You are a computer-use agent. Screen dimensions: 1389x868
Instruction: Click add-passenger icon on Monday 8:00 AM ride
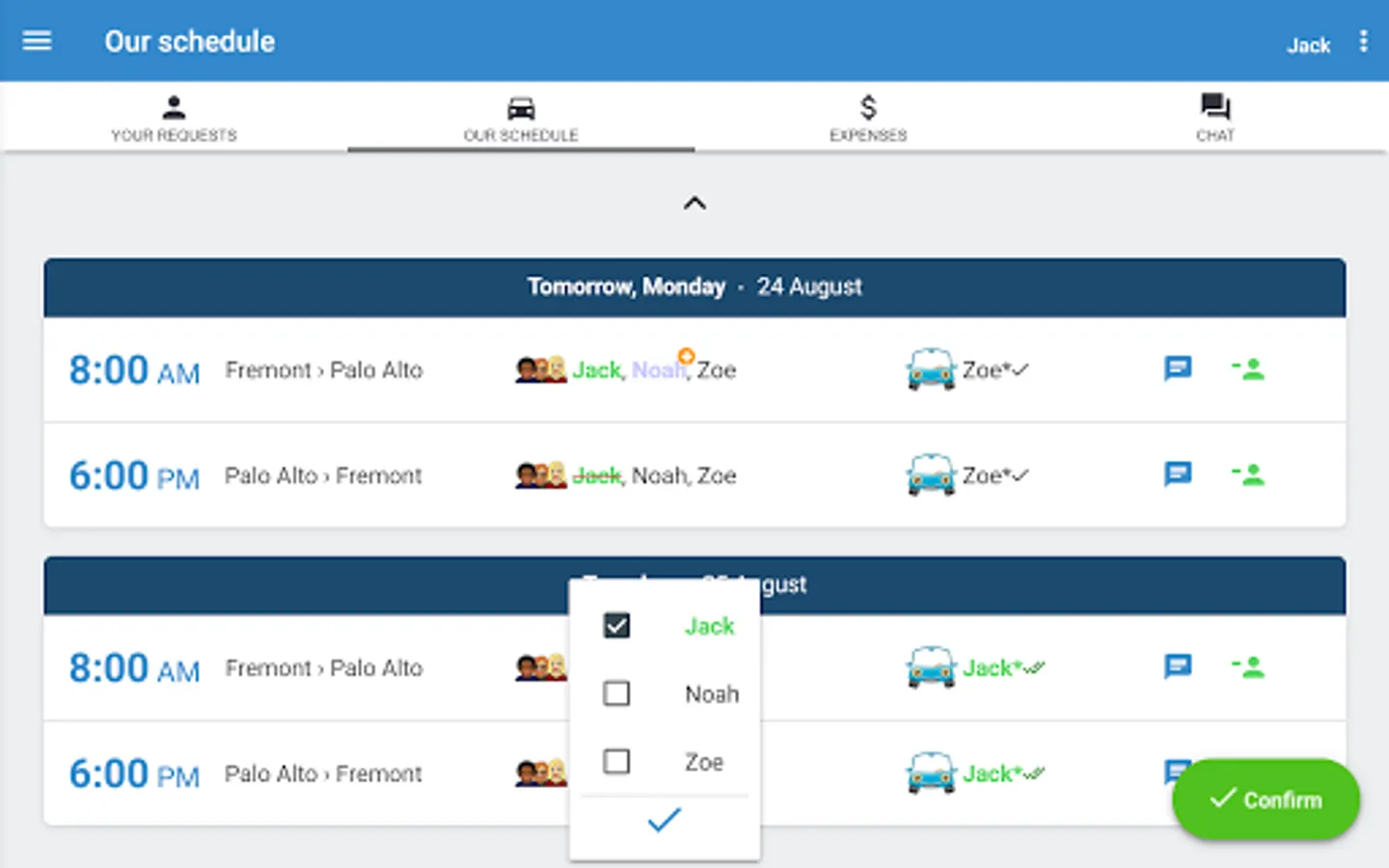[1248, 368]
